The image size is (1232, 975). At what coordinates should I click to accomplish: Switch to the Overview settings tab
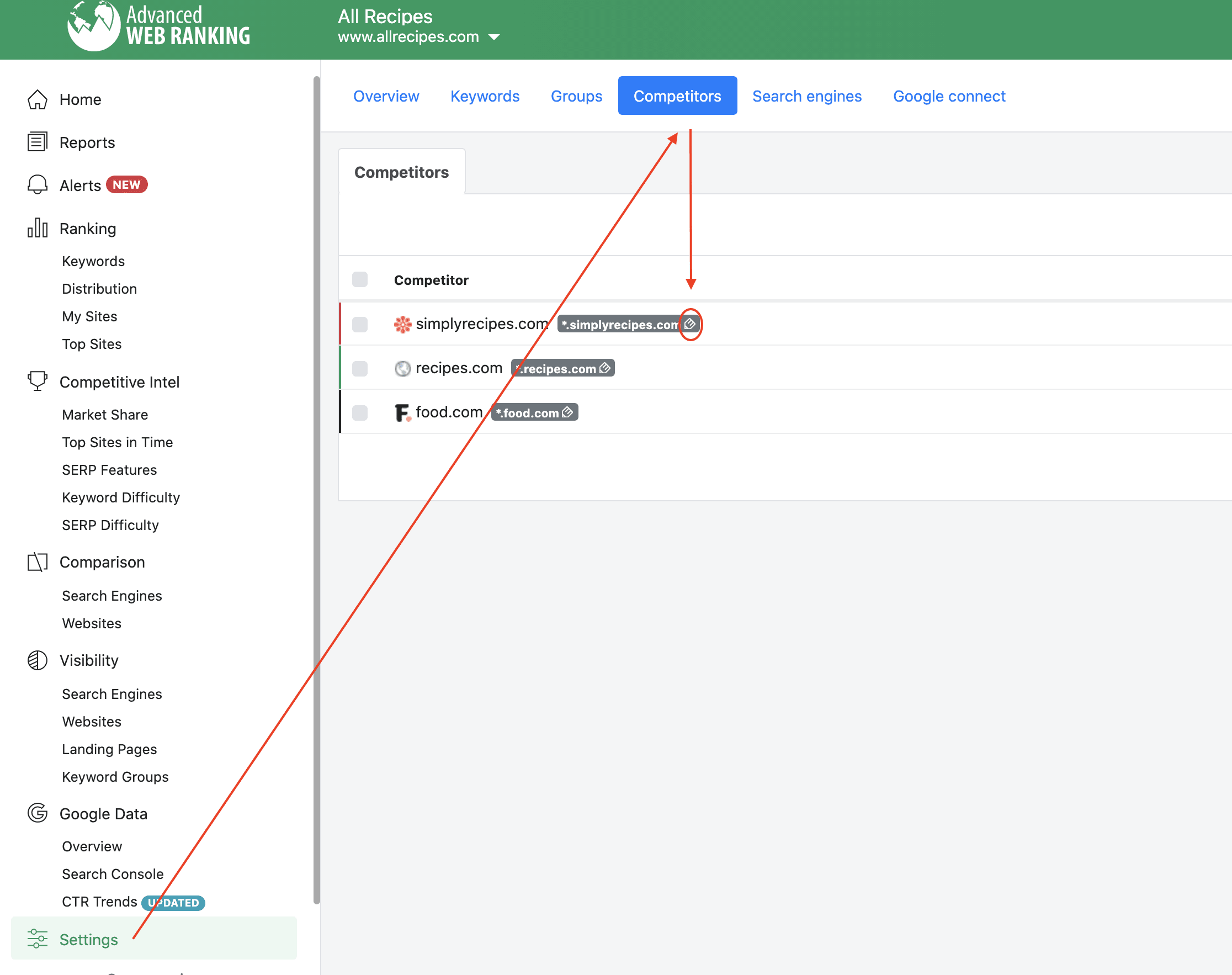(386, 96)
